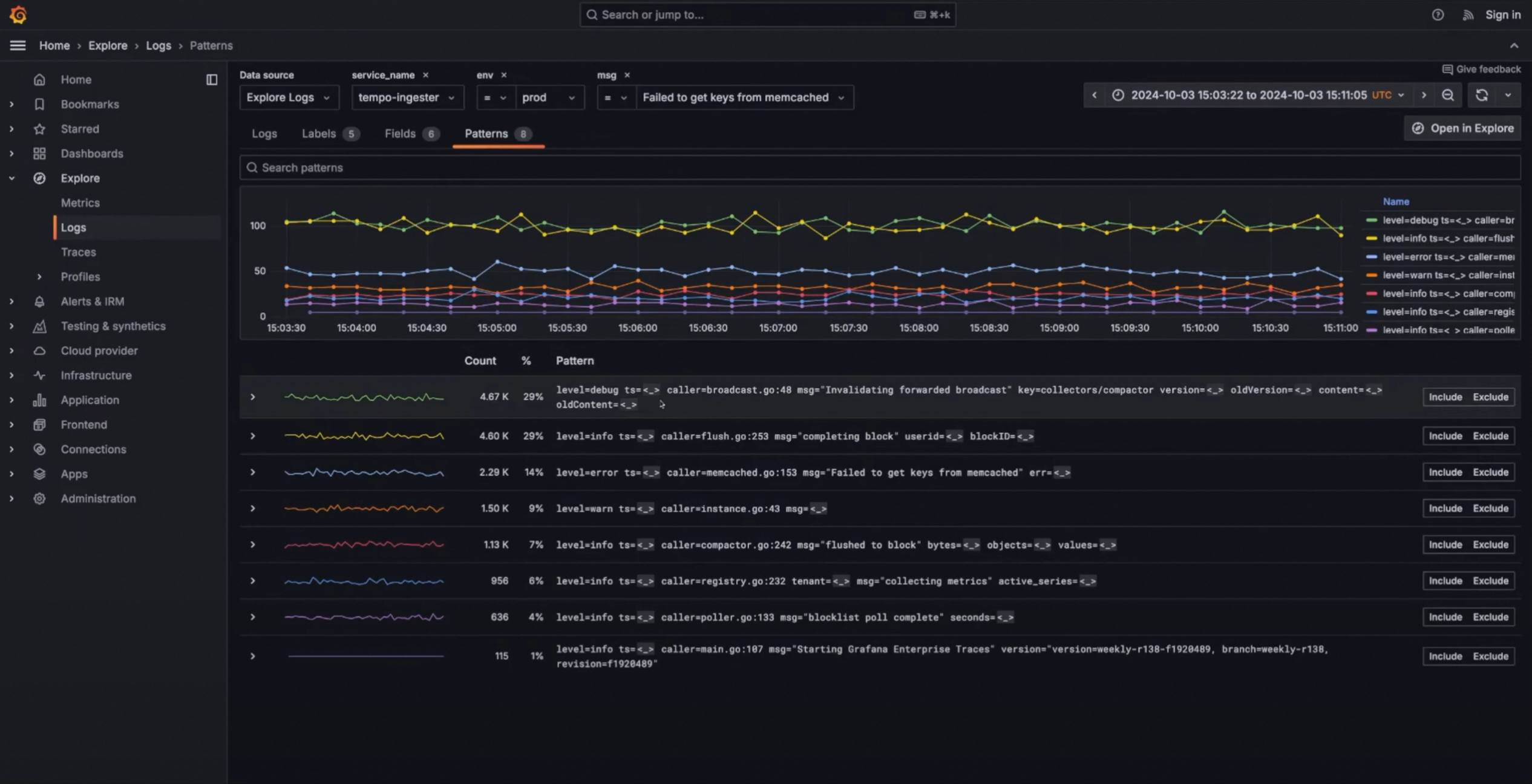Screen dimensions: 1532x784
Task: Click the Grafana logo icon
Action: coord(18,15)
